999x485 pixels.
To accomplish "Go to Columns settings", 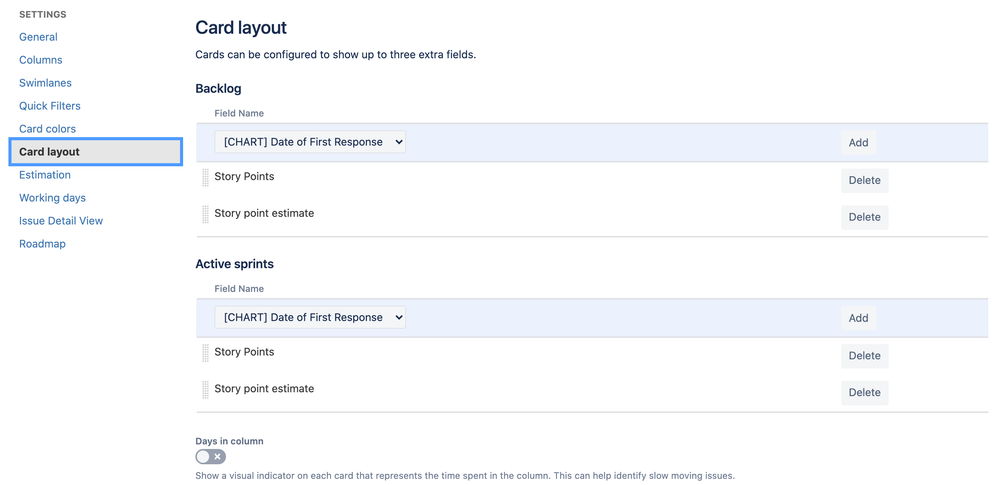I will [41, 60].
